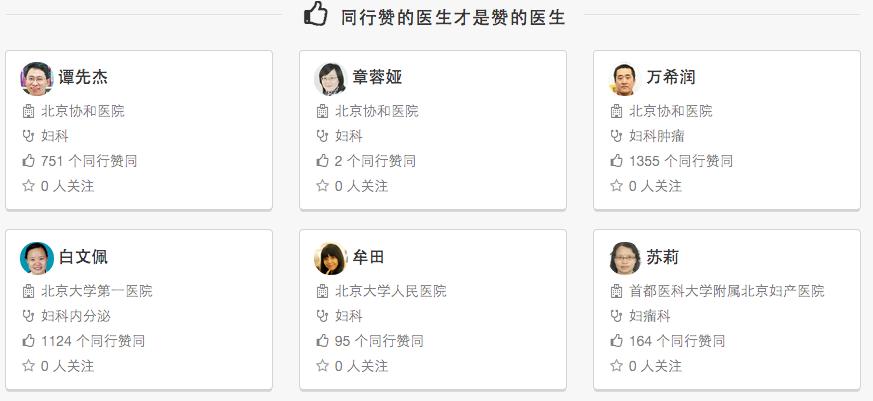Click the thumbs-up icon beside 95 个同行赞同

(322, 340)
